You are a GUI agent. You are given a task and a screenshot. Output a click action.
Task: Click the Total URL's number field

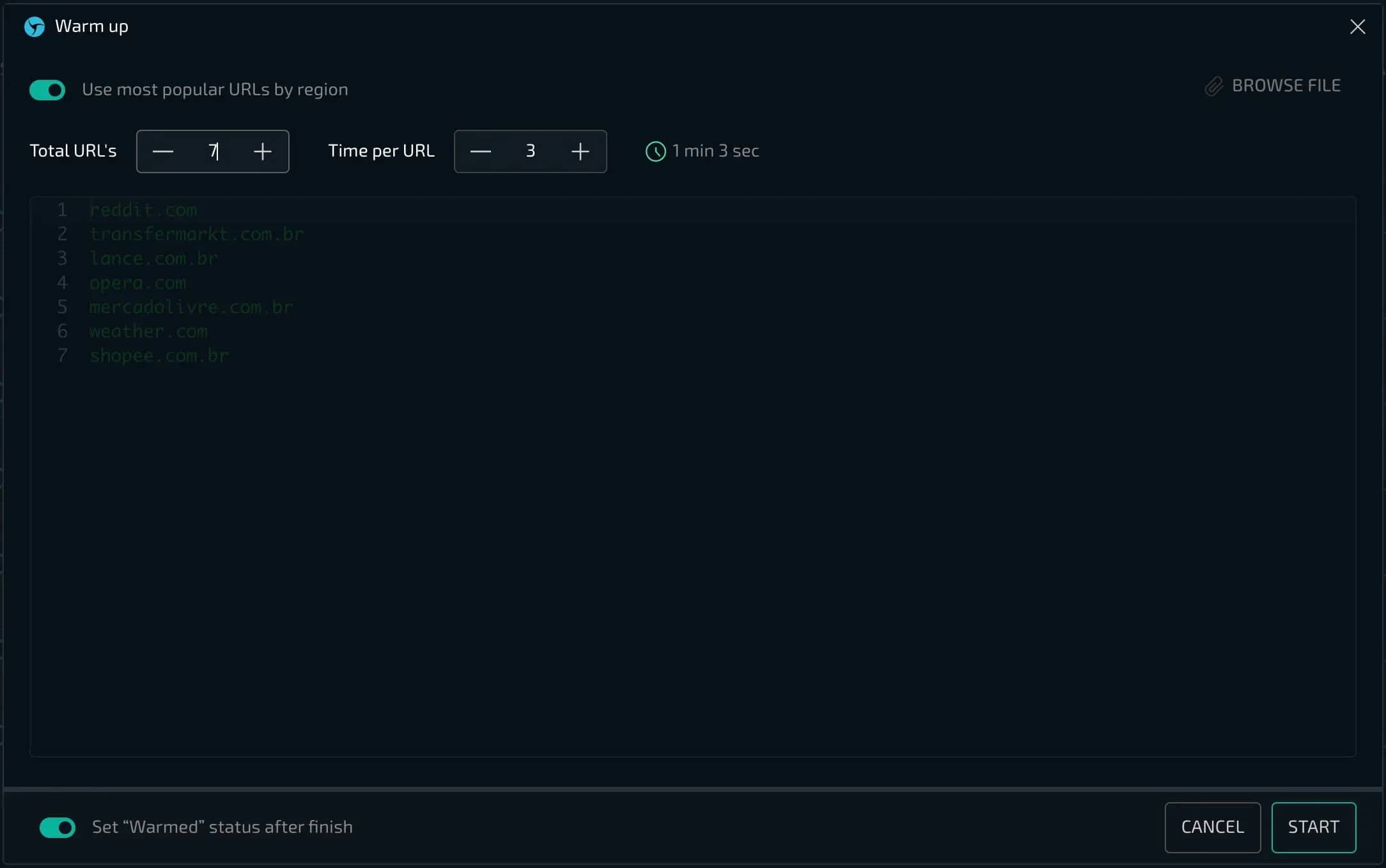(213, 151)
